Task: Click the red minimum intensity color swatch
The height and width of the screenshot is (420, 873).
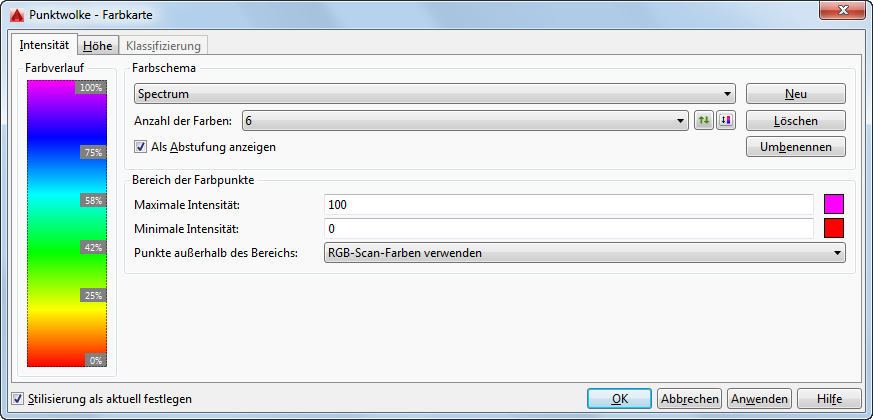Action: coord(834,228)
